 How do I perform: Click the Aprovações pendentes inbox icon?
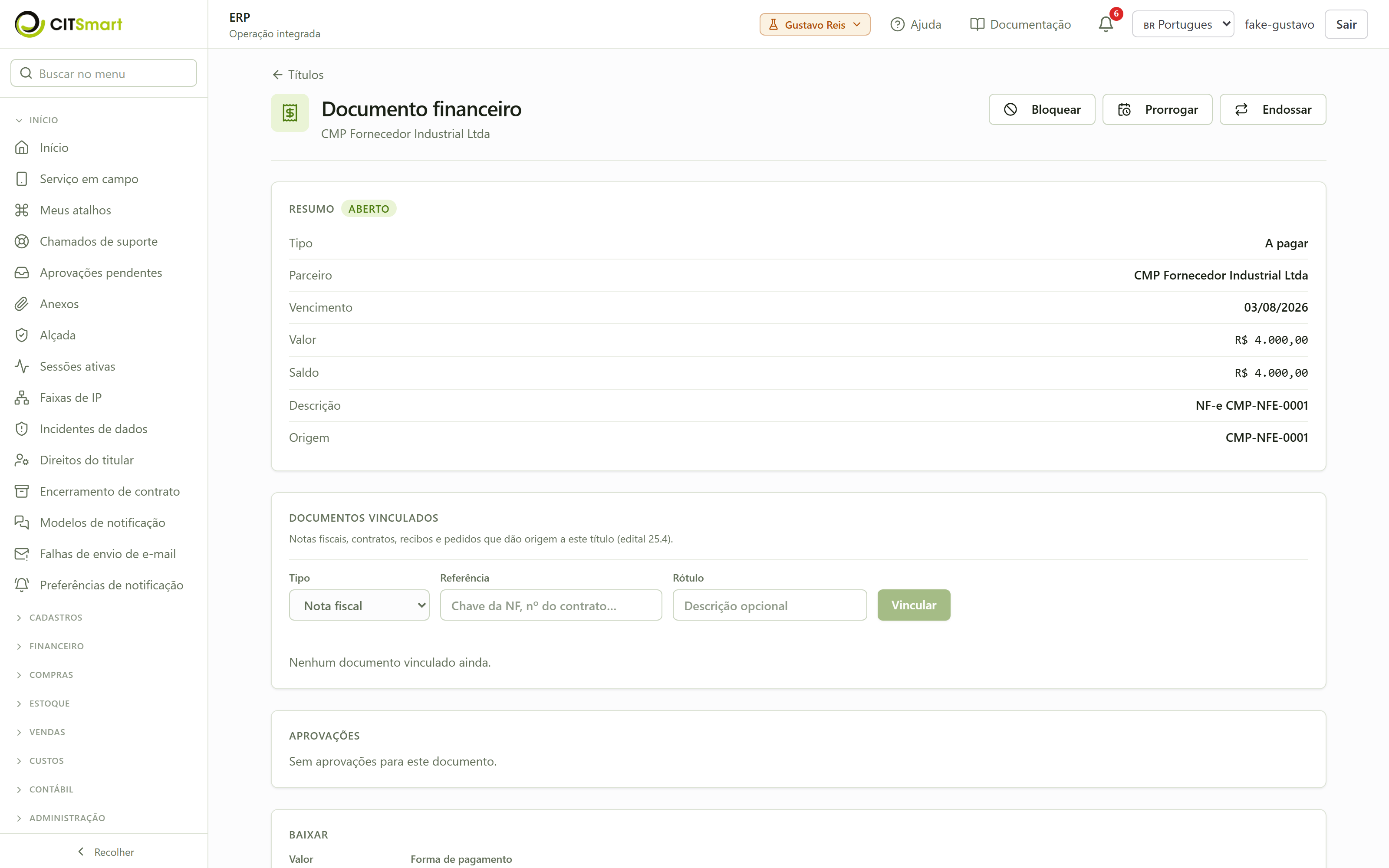[22, 273]
